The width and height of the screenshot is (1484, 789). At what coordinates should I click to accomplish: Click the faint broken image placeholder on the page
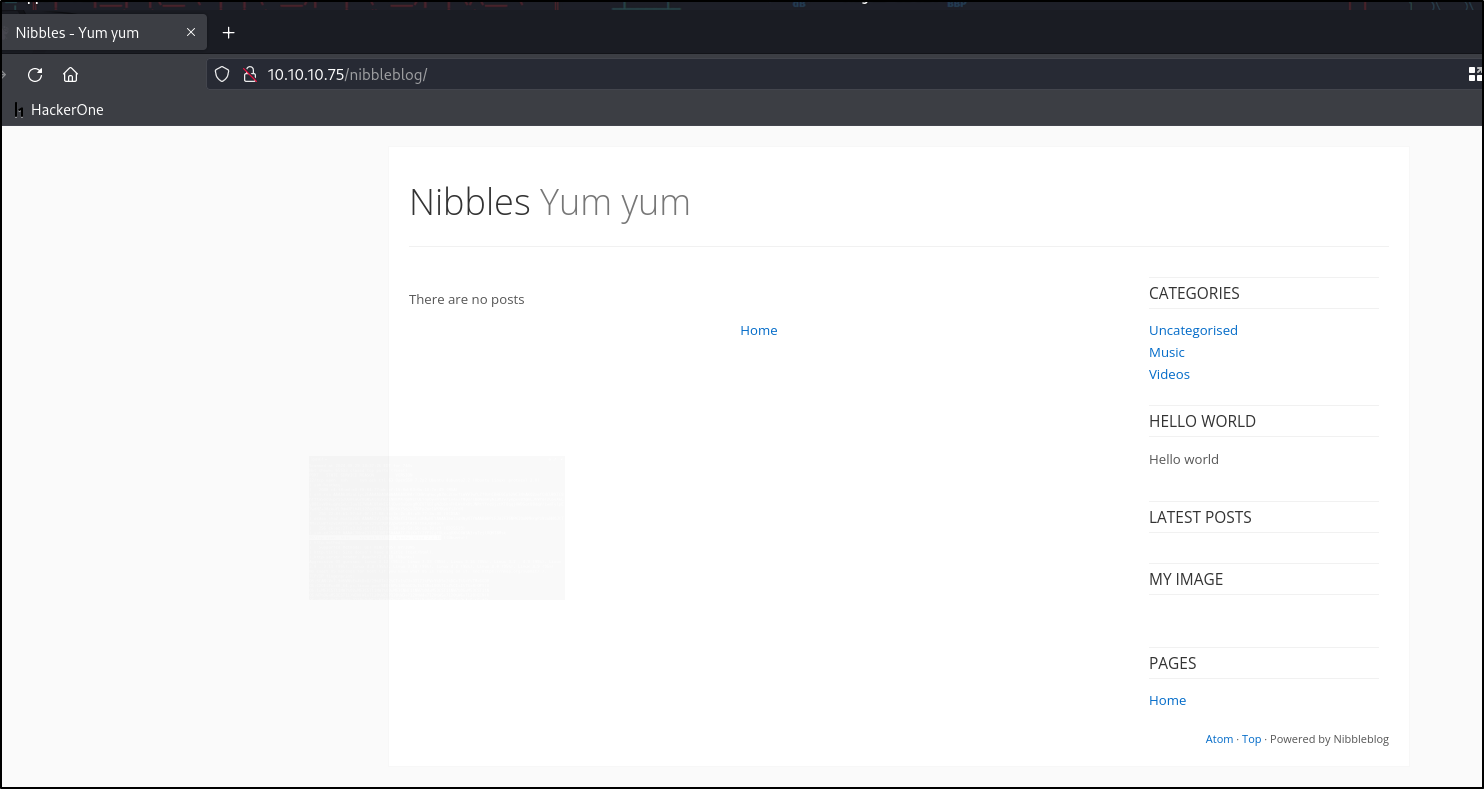point(437,527)
